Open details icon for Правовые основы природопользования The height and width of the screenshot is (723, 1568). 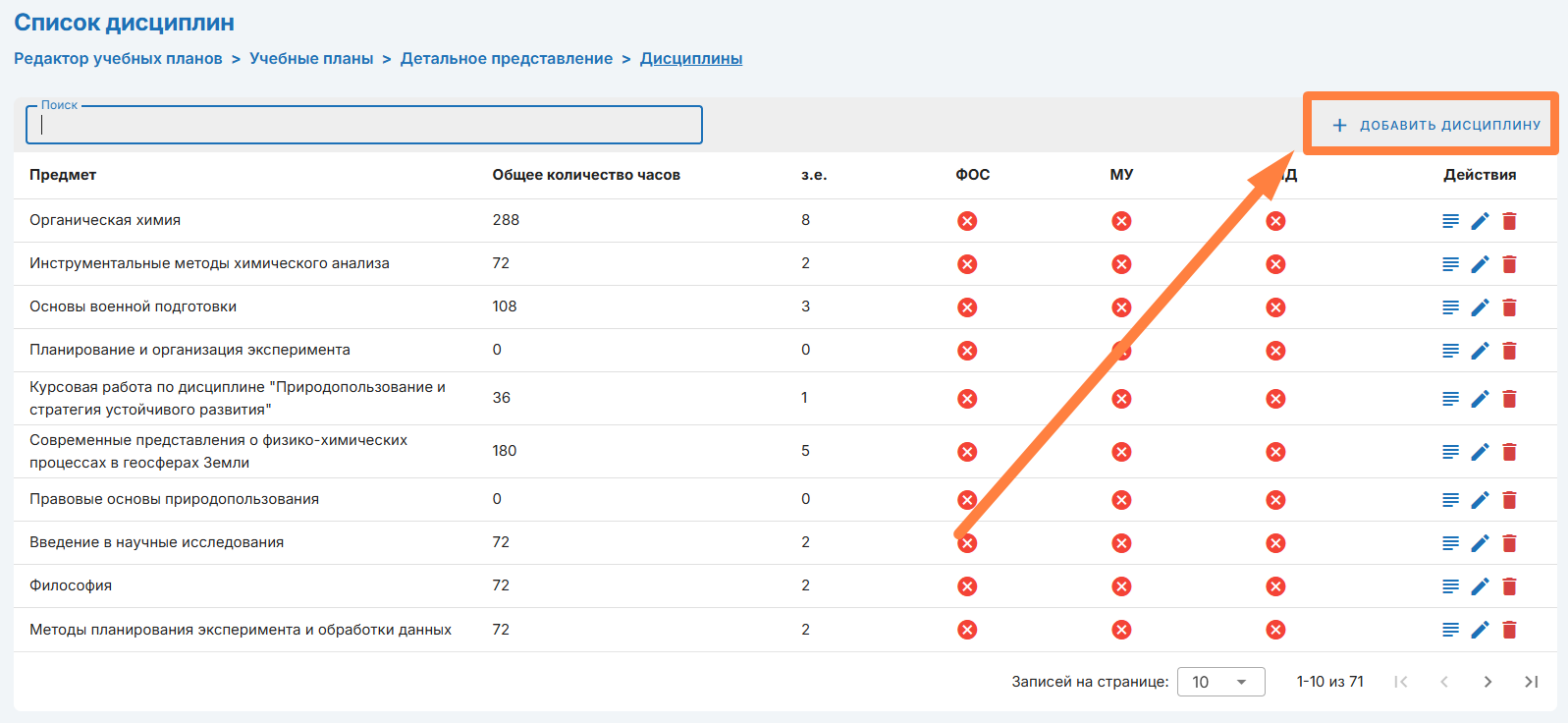tap(1450, 500)
